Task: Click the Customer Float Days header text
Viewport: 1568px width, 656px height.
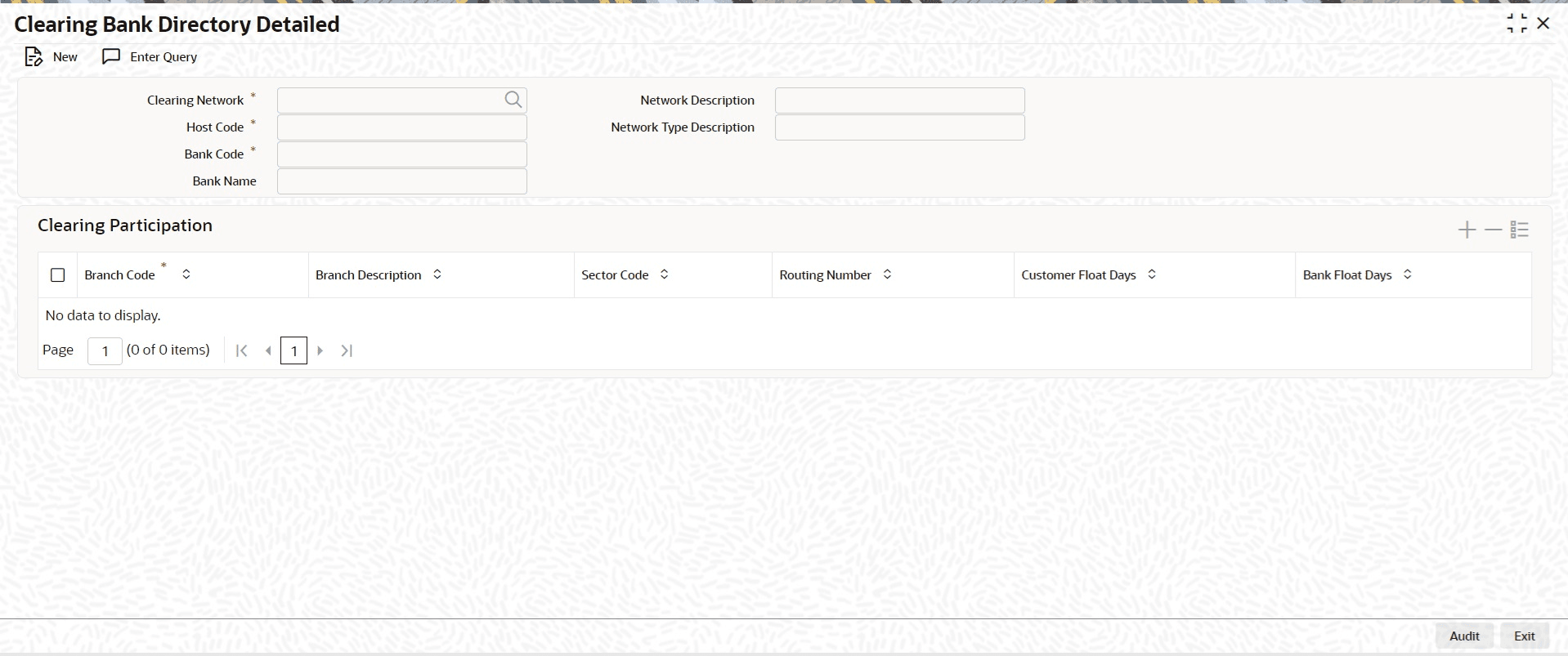Action: click(1078, 274)
